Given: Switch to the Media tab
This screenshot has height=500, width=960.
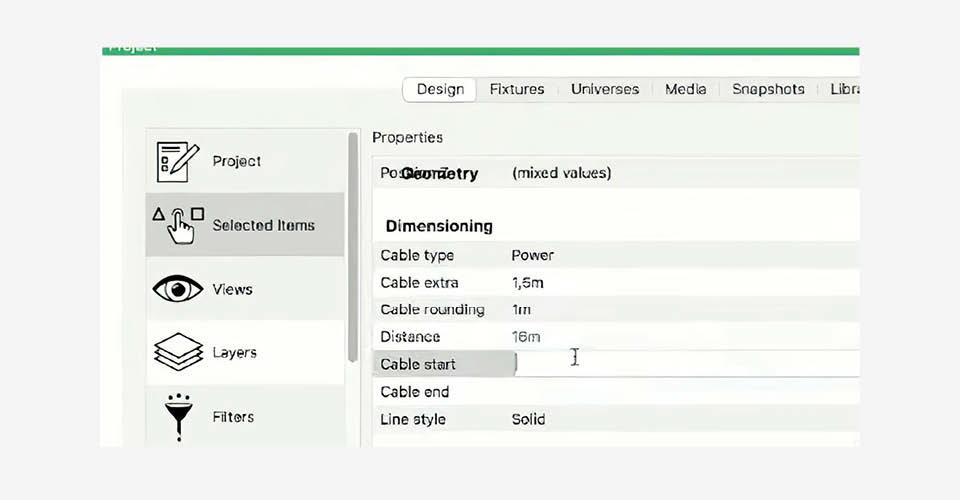Looking at the screenshot, I should (x=685, y=89).
